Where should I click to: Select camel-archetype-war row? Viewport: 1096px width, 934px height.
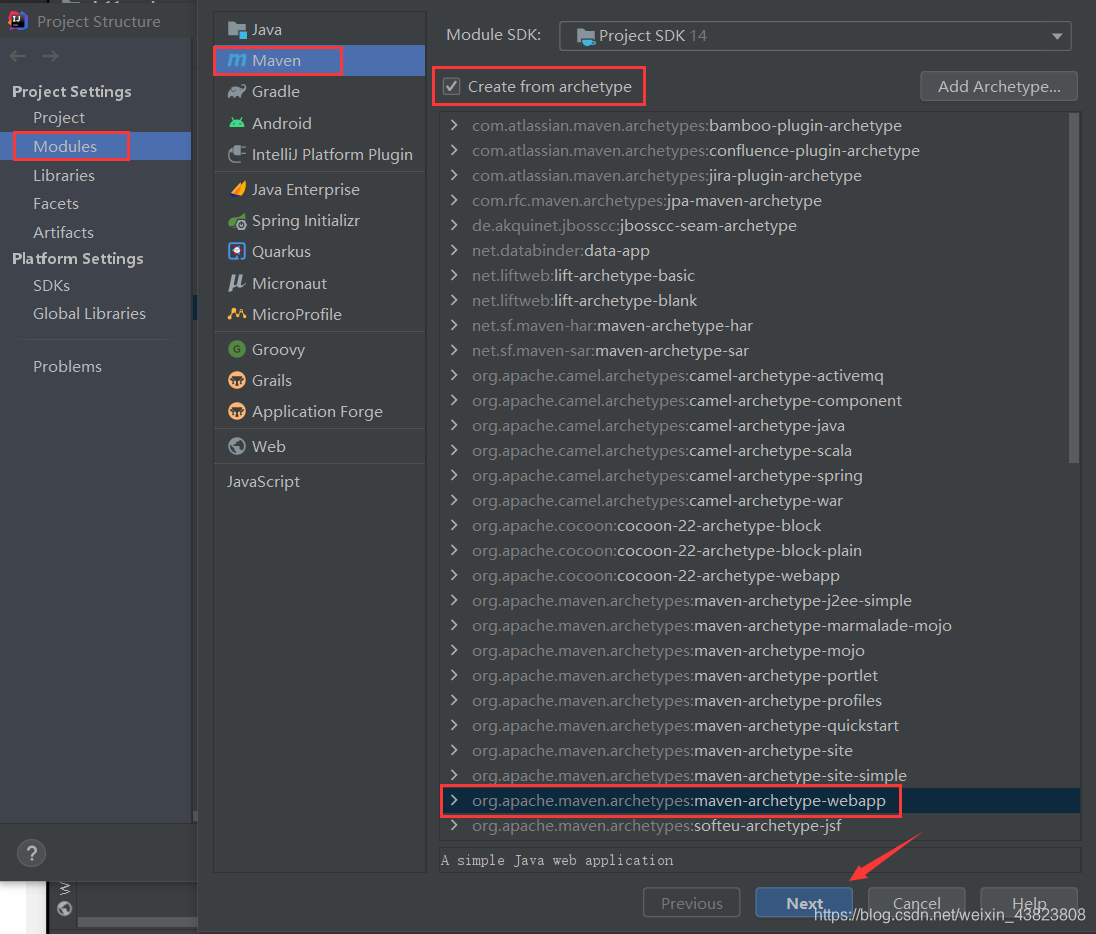coord(760,500)
